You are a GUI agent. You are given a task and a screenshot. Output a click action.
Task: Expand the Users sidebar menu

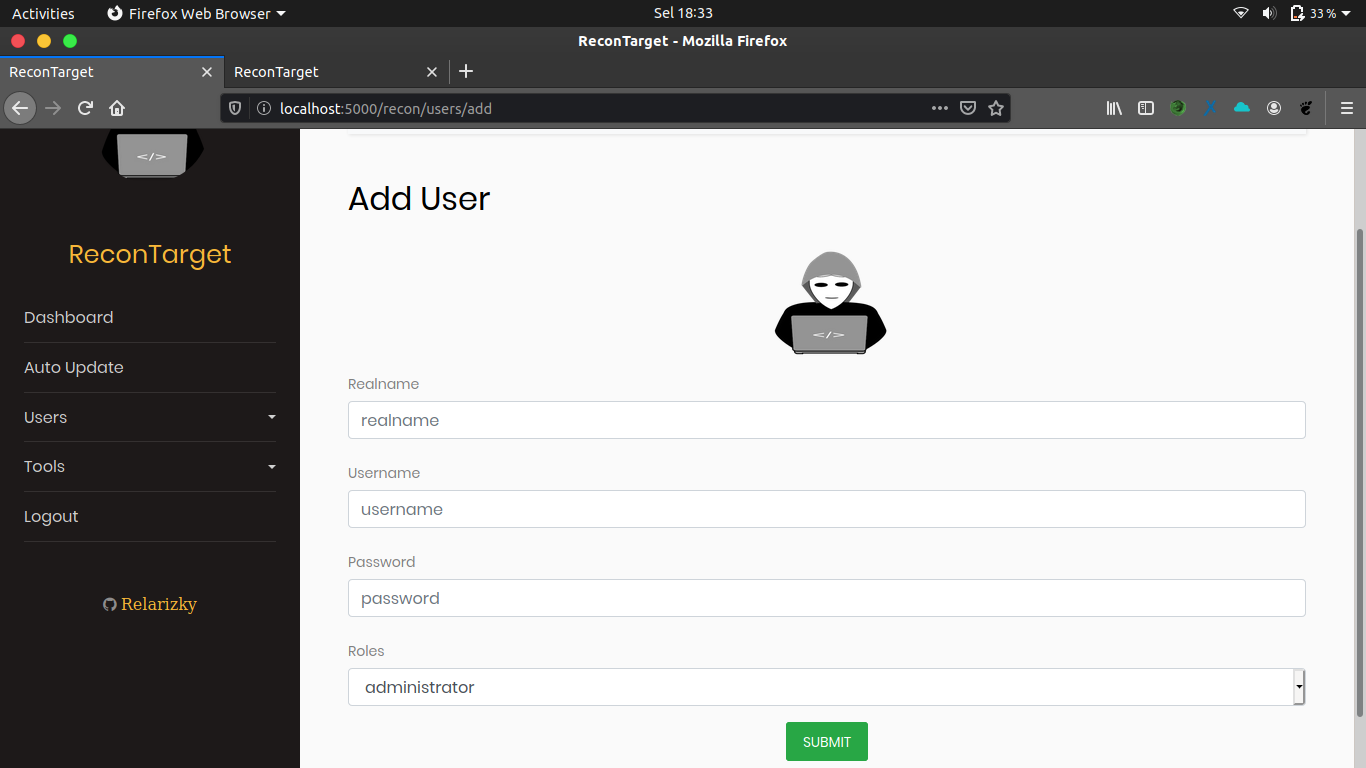pos(150,417)
